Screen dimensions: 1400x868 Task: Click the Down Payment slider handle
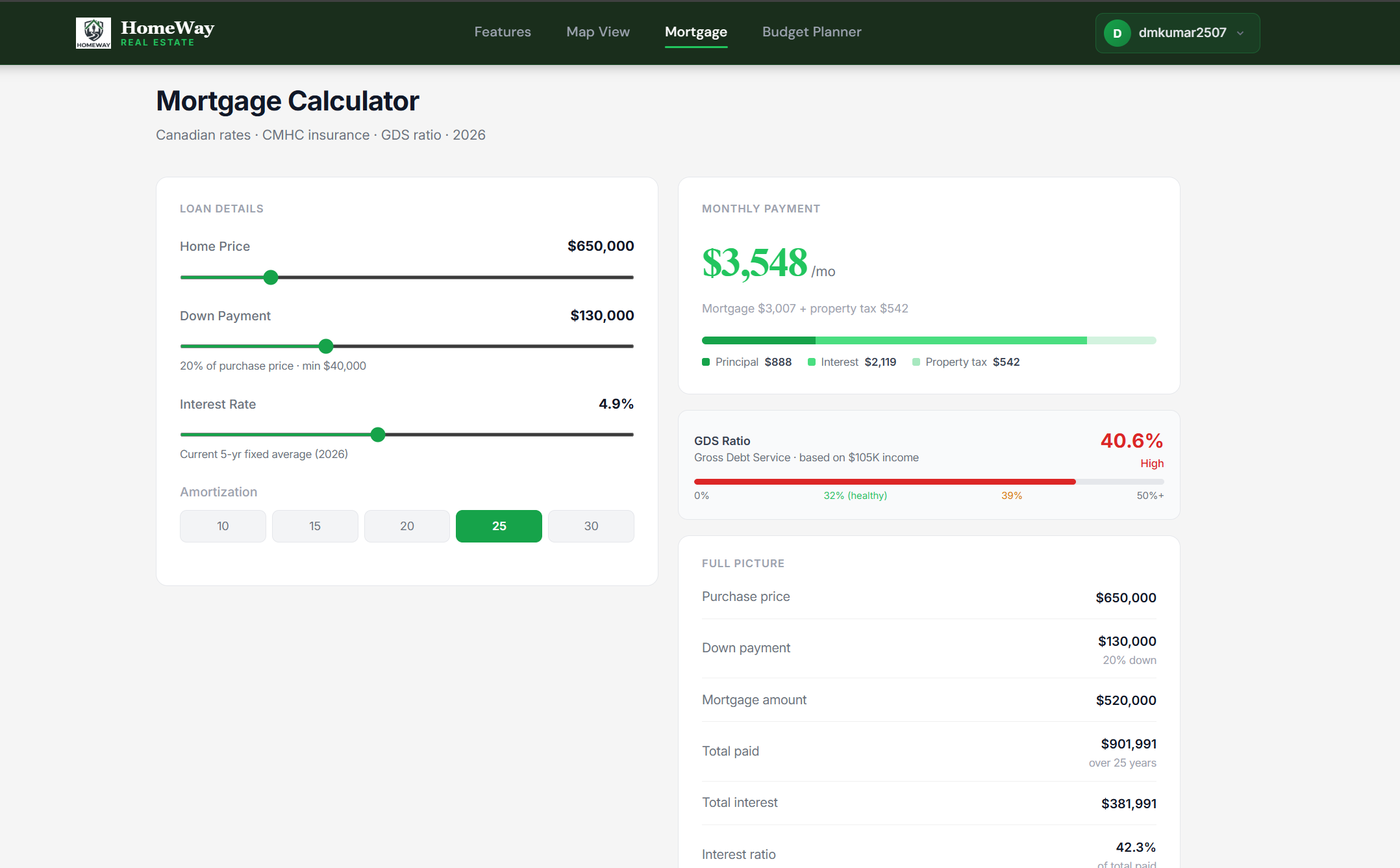click(326, 346)
